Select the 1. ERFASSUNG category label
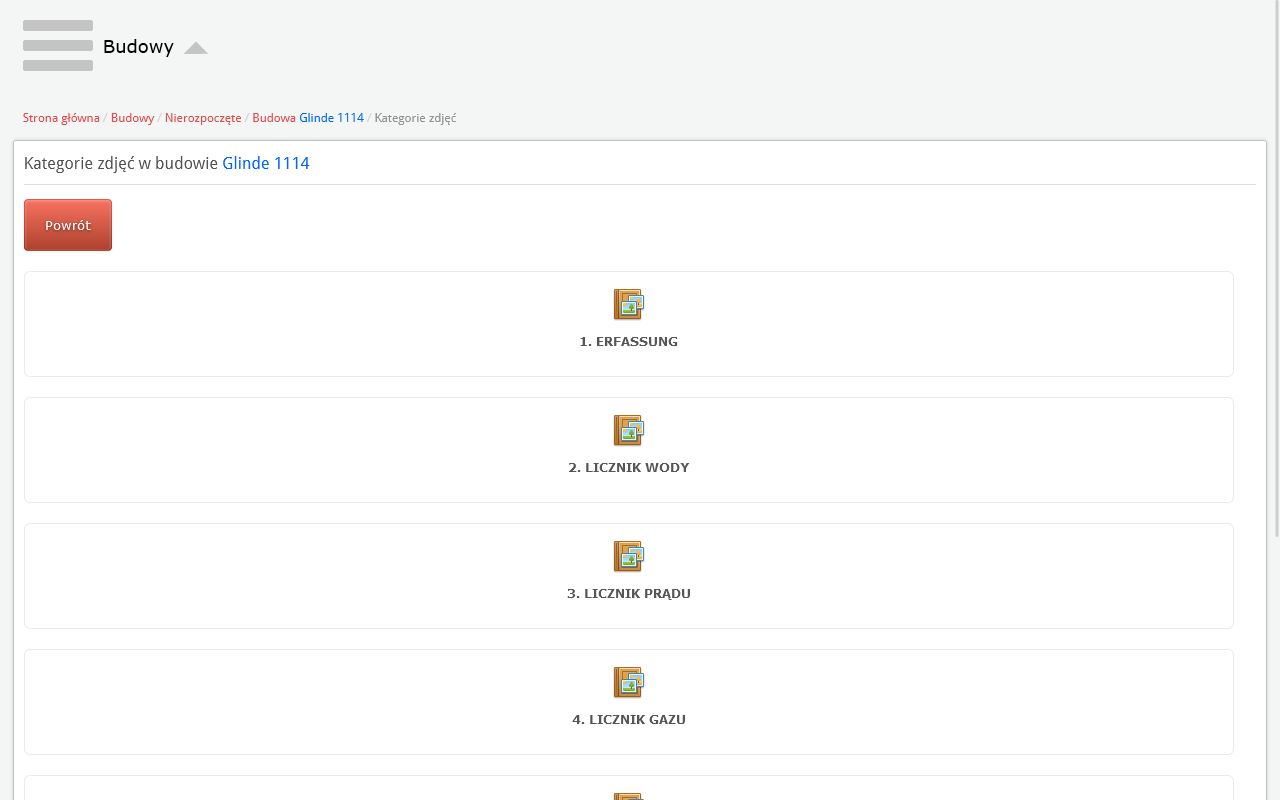The width and height of the screenshot is (1280, 800). (628, 342)
